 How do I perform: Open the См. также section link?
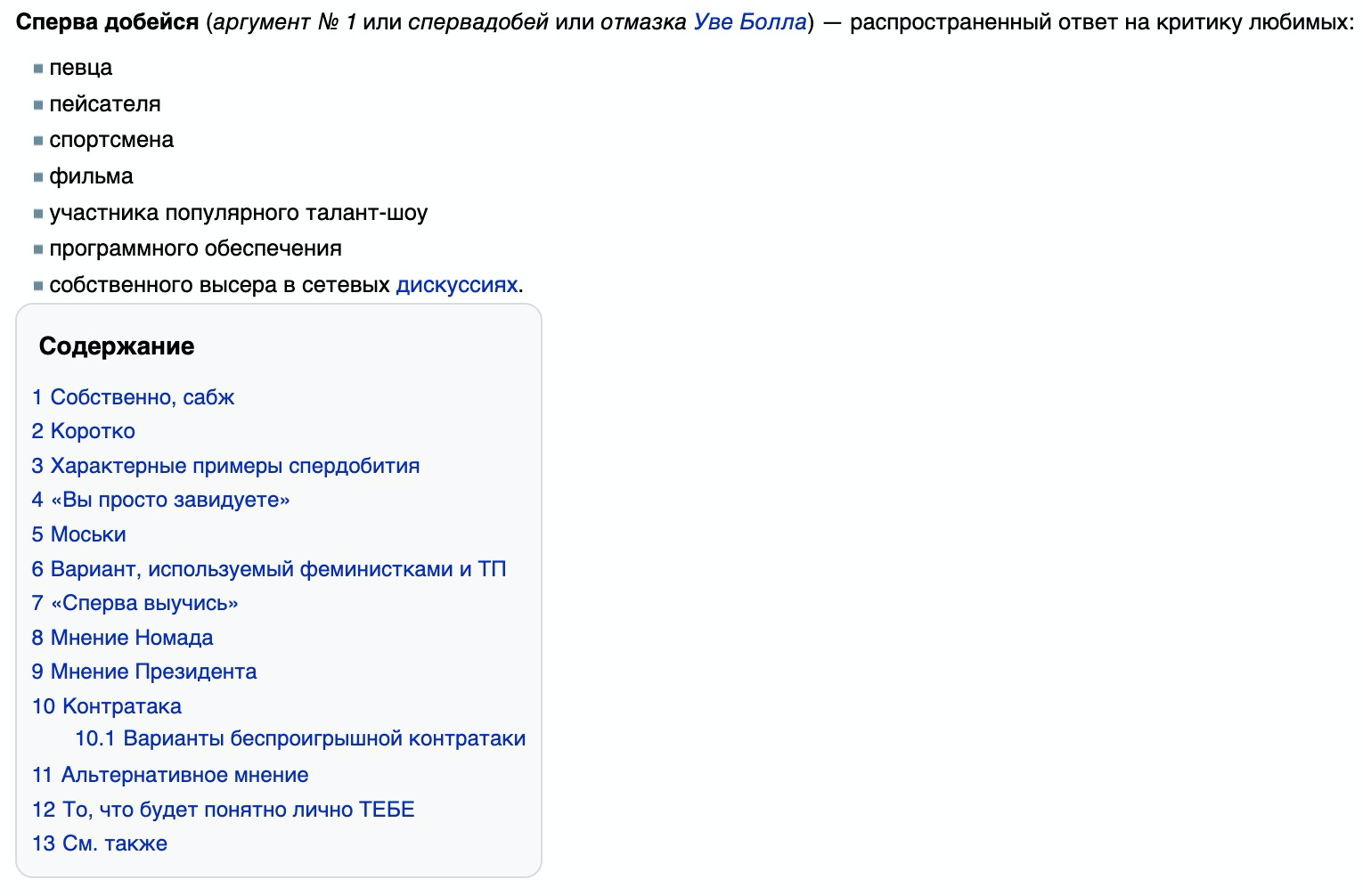pos(100,843)
